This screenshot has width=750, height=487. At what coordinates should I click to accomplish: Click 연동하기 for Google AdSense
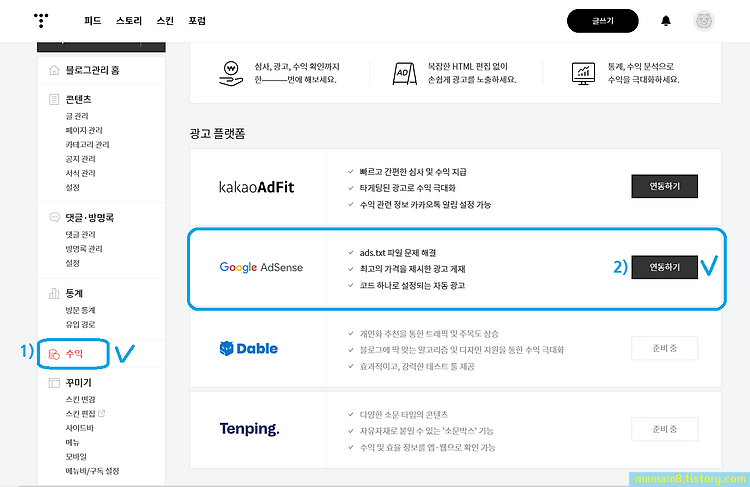[664, 267]
